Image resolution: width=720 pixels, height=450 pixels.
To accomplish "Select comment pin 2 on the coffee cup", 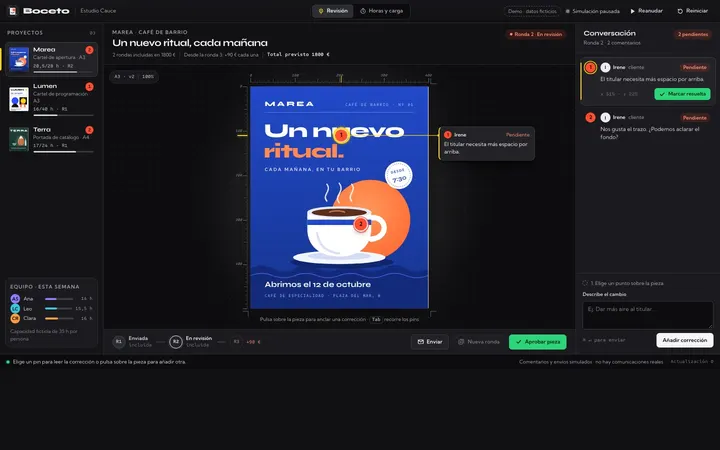I will 361,224.
